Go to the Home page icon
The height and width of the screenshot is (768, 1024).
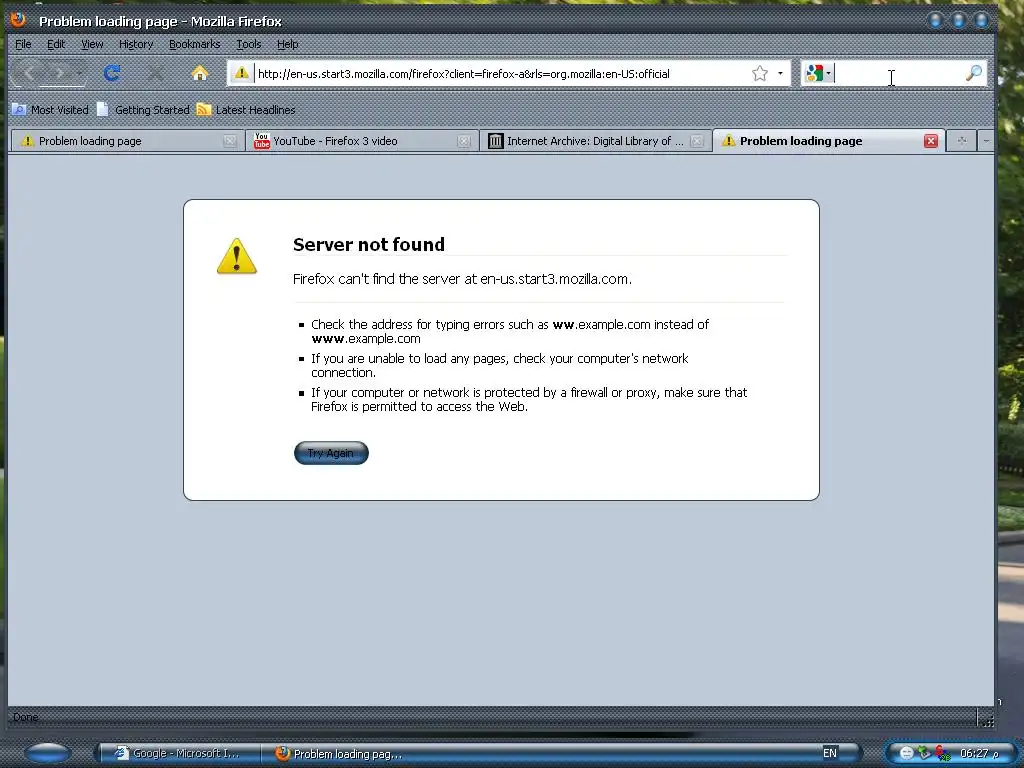(200, 72)
